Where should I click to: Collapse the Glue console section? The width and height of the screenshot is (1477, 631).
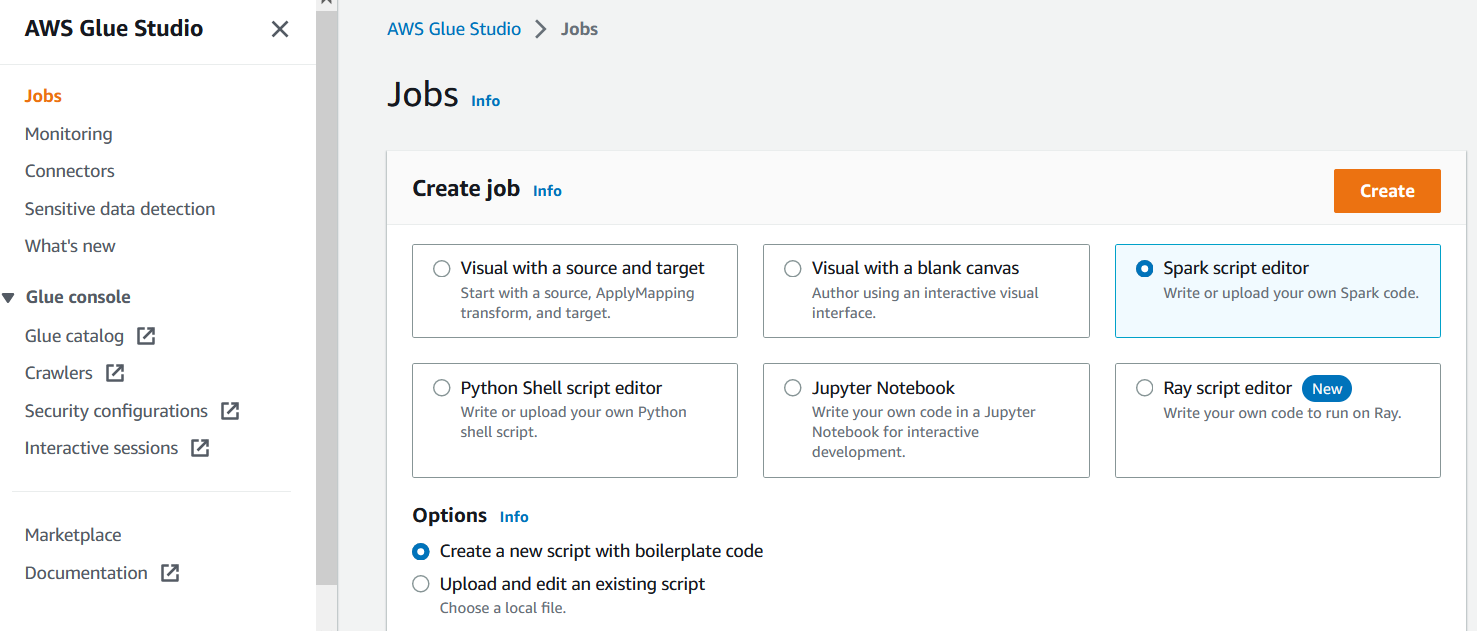[x=9, y=297]
